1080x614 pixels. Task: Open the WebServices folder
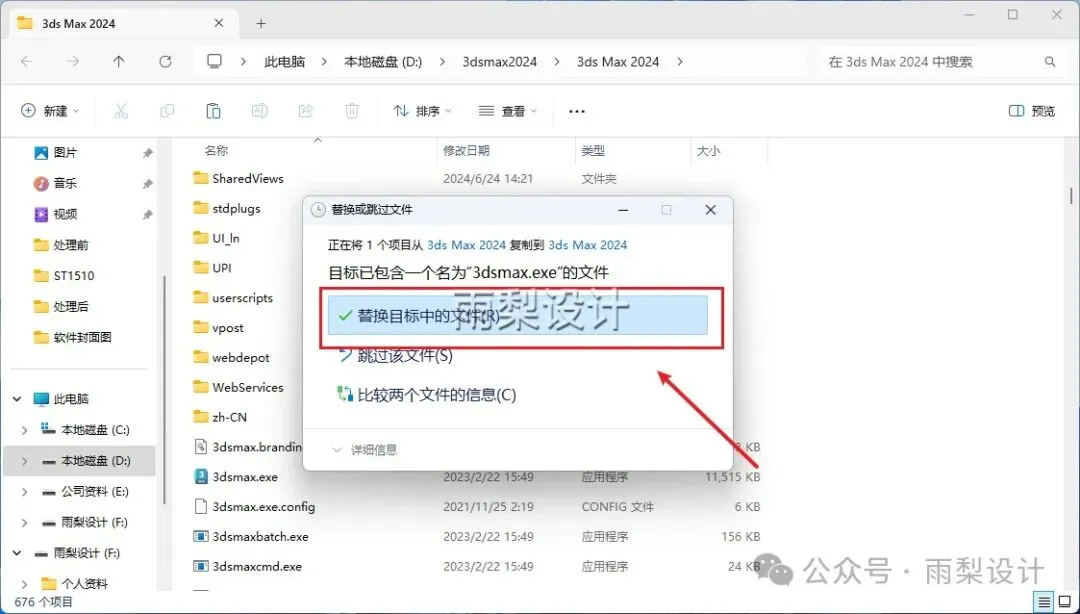point(238,387)
